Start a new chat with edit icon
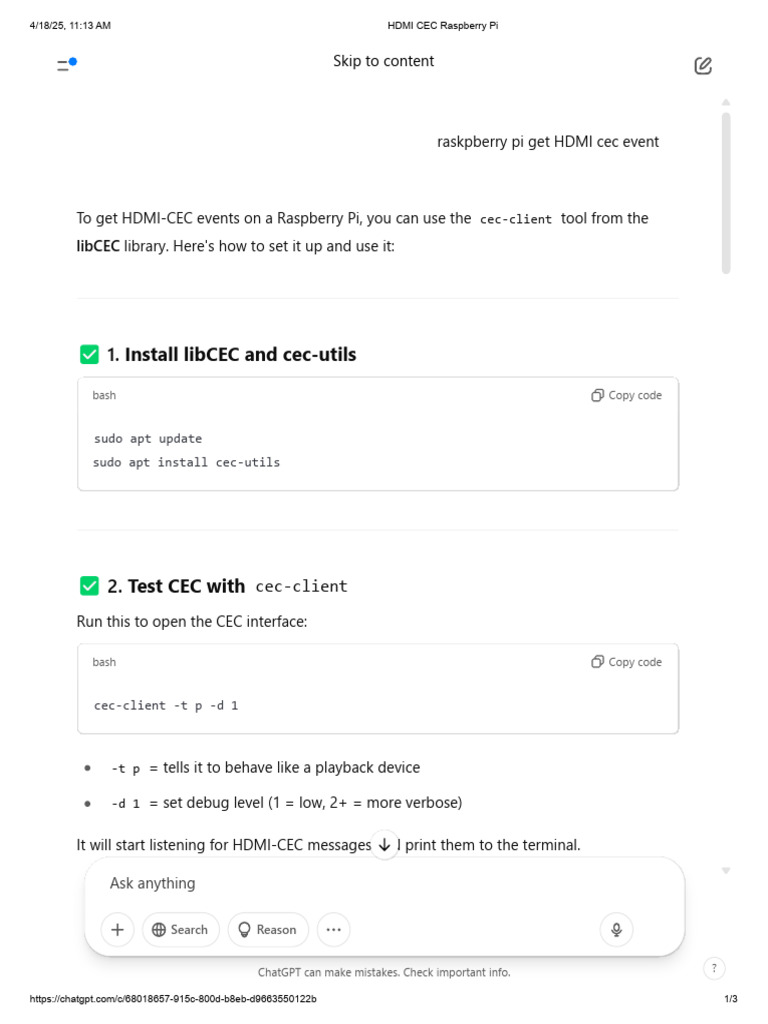Screen dimensions: 768x1024 (x=703, y=66)
